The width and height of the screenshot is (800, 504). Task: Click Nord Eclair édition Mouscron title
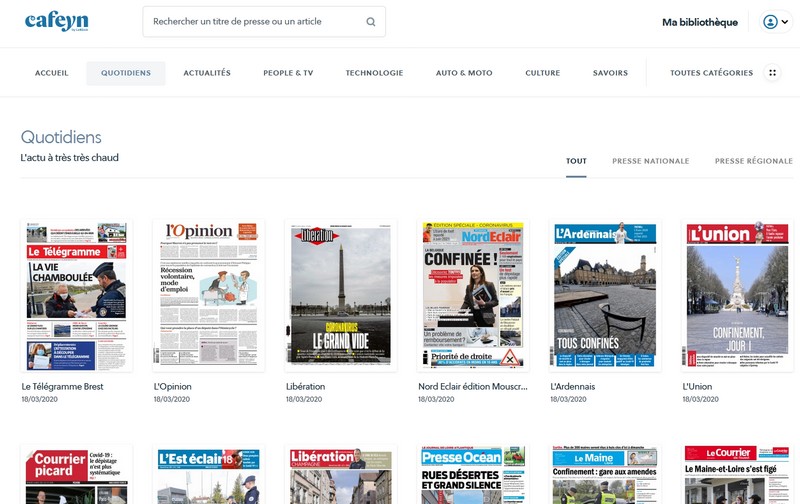473,387
